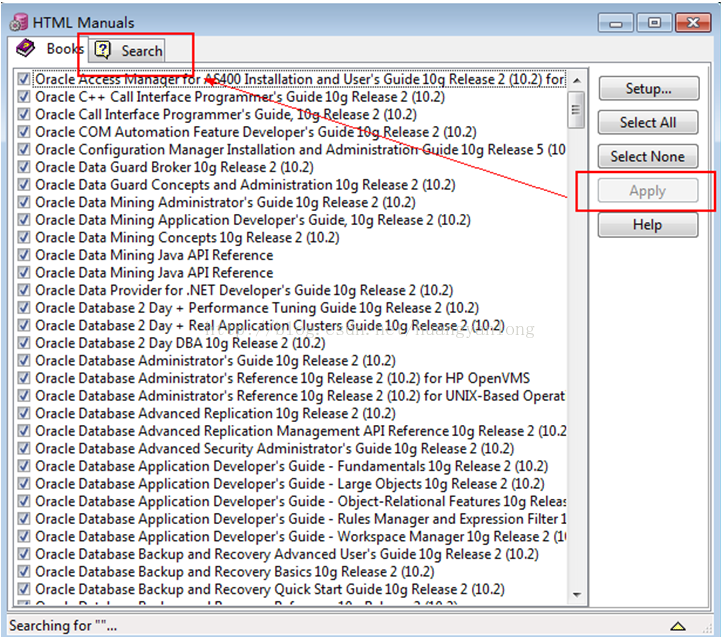The image size is (721, 637).
Task: Click the Apply button
Action: [x=648, y=190]
